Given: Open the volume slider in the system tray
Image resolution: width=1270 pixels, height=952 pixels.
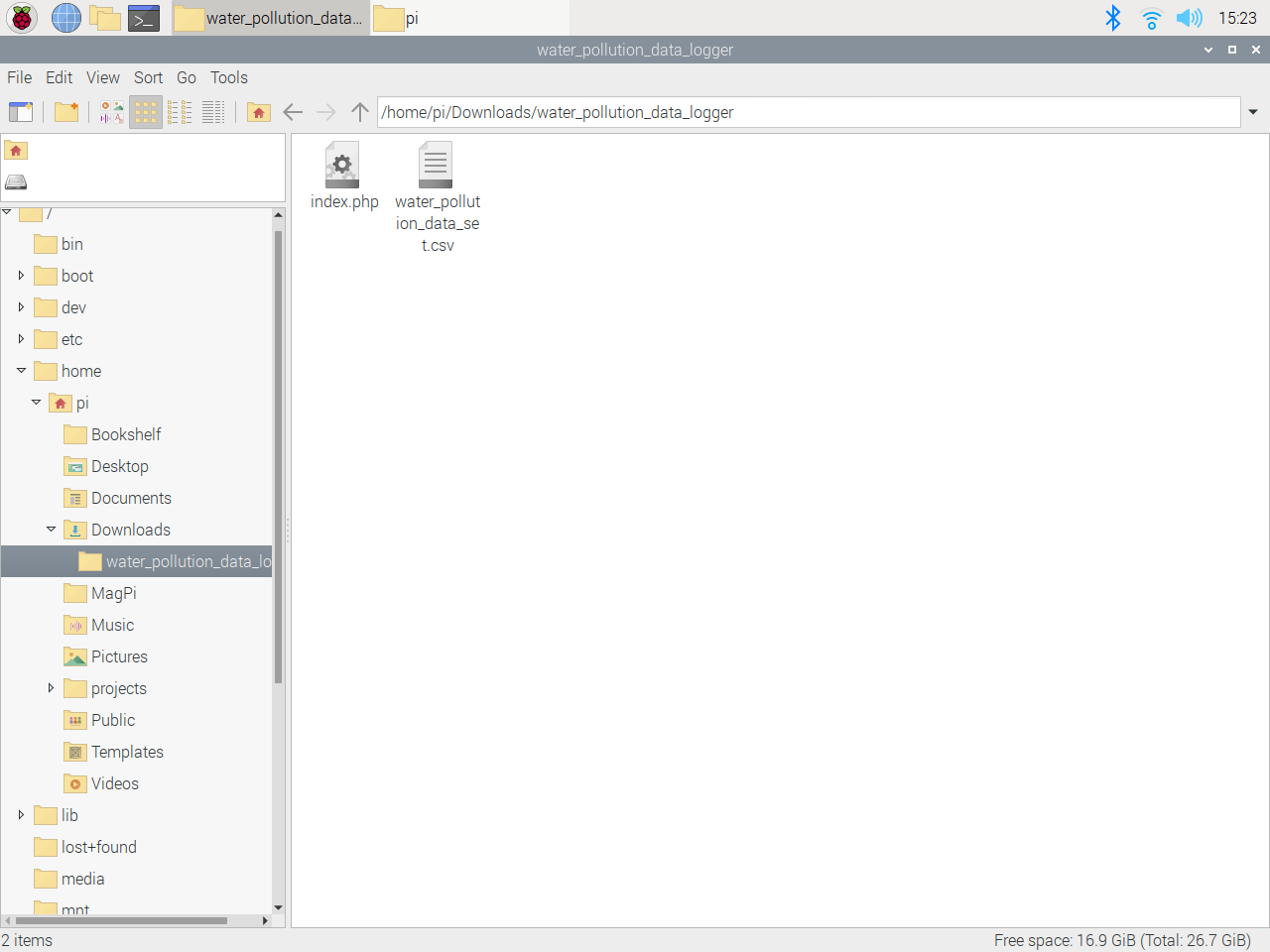Looking at the screenshot, I should click(x=1189, y=17).
